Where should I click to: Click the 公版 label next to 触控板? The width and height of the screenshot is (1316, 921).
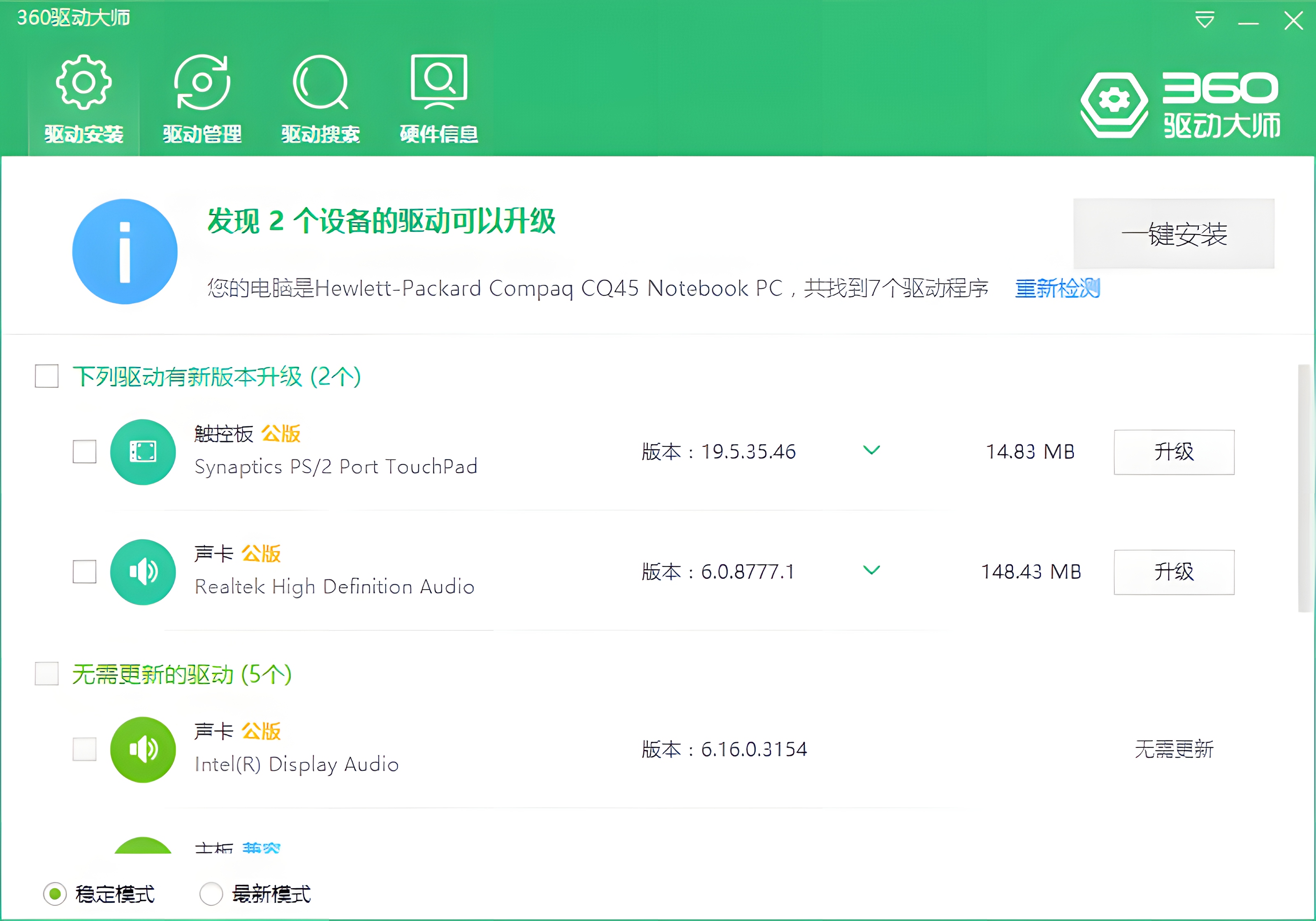(x=281, y=434)
